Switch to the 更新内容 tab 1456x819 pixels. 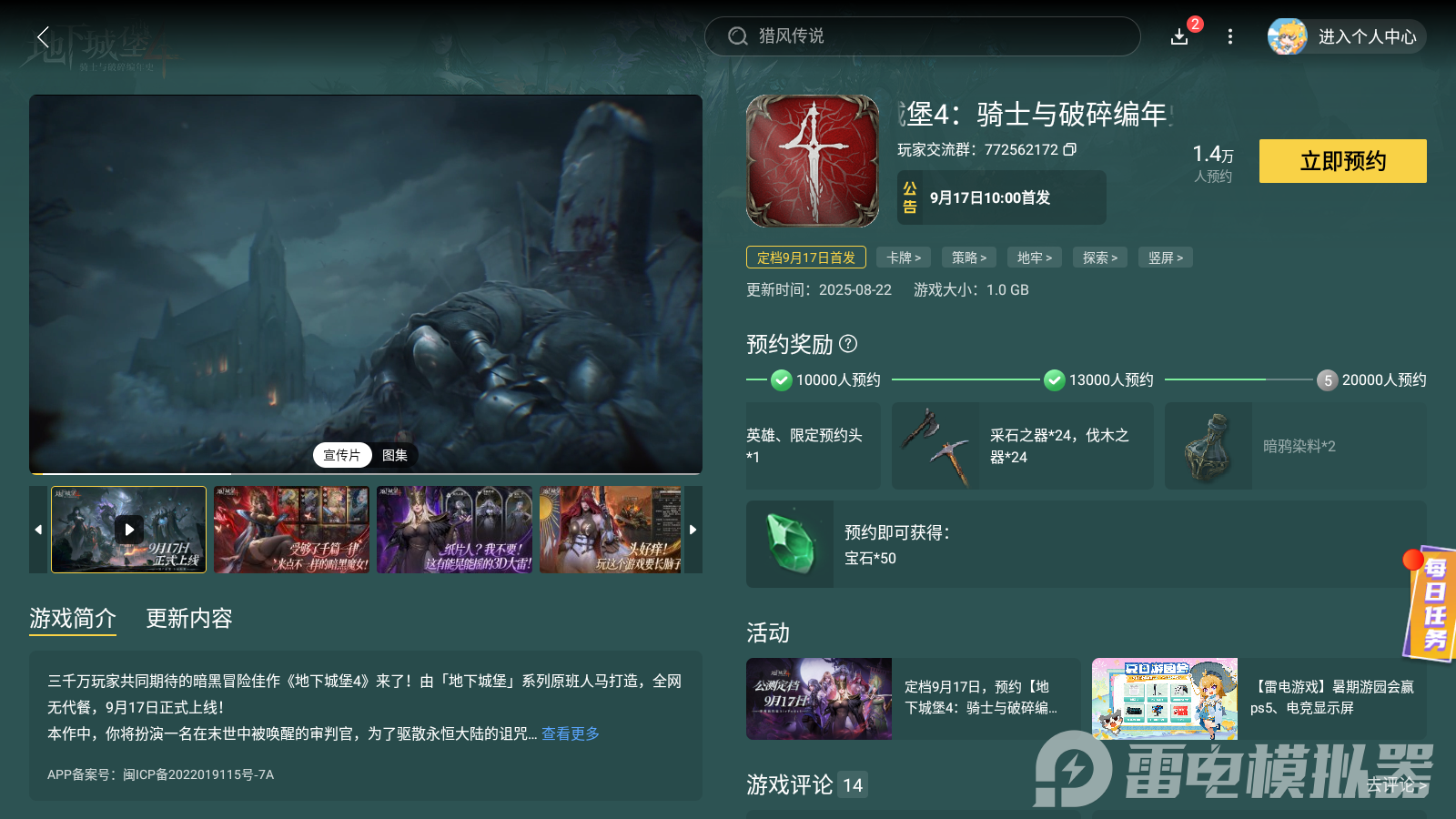(x=188, y=619)
